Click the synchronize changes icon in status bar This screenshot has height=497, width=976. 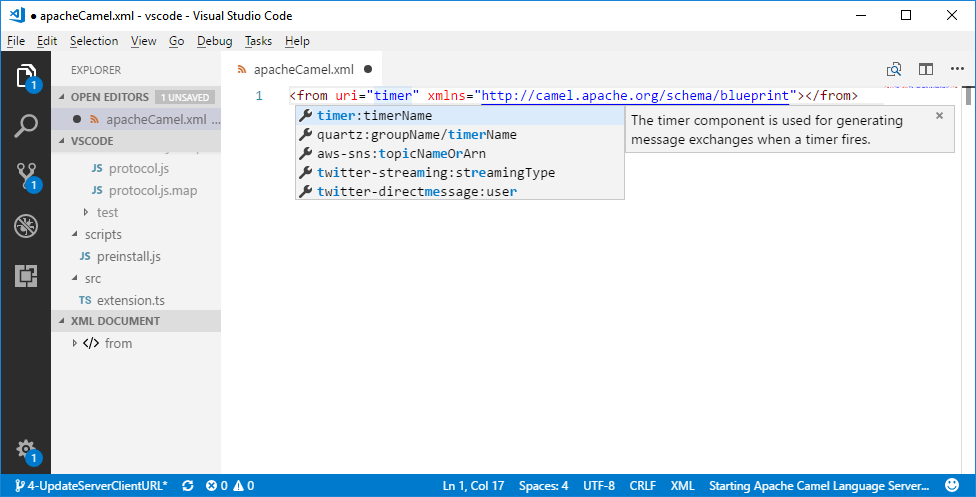pyautogui.click(x=187, y=486)
